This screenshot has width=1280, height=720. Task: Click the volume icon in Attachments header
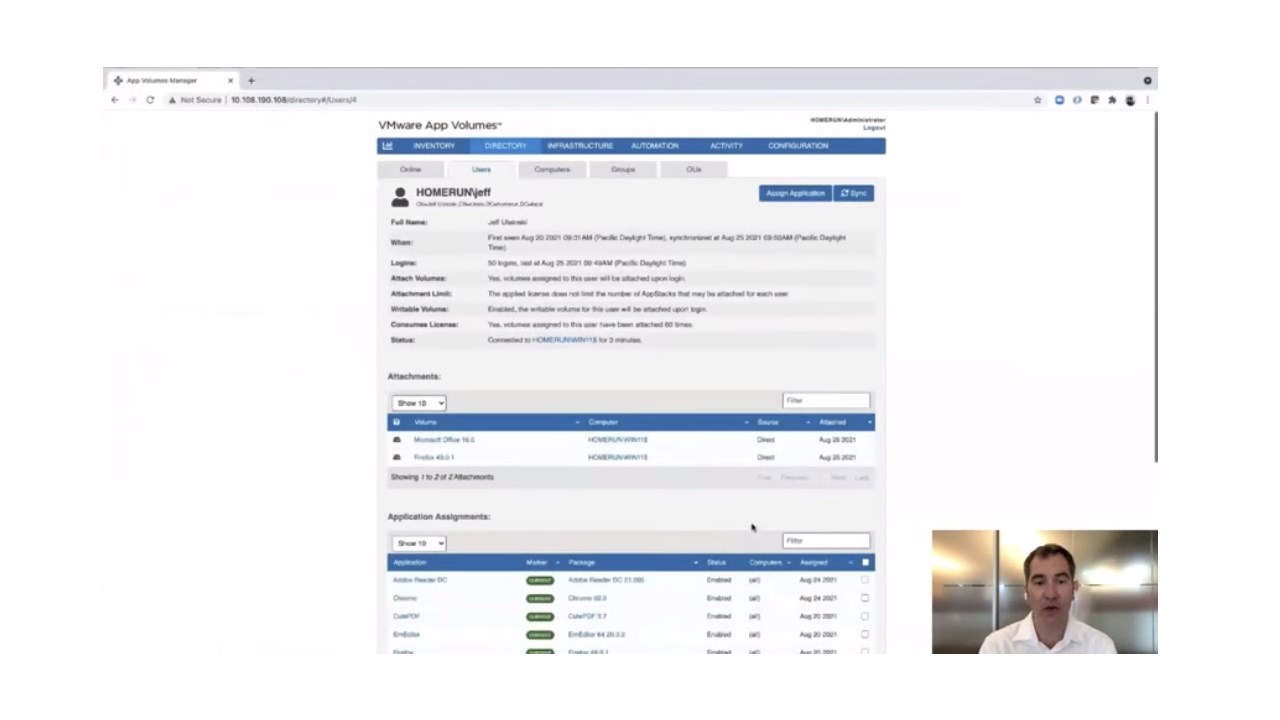click(x=396, y=422)
